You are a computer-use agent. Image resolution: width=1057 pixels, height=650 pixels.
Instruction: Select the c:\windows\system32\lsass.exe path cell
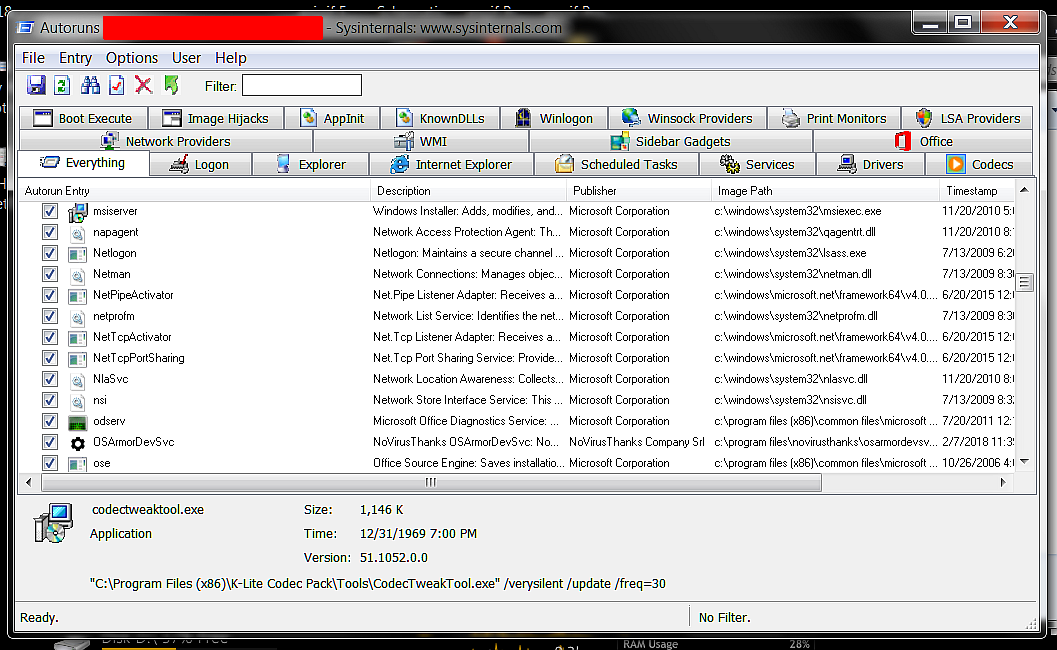[x=790, y=253]
